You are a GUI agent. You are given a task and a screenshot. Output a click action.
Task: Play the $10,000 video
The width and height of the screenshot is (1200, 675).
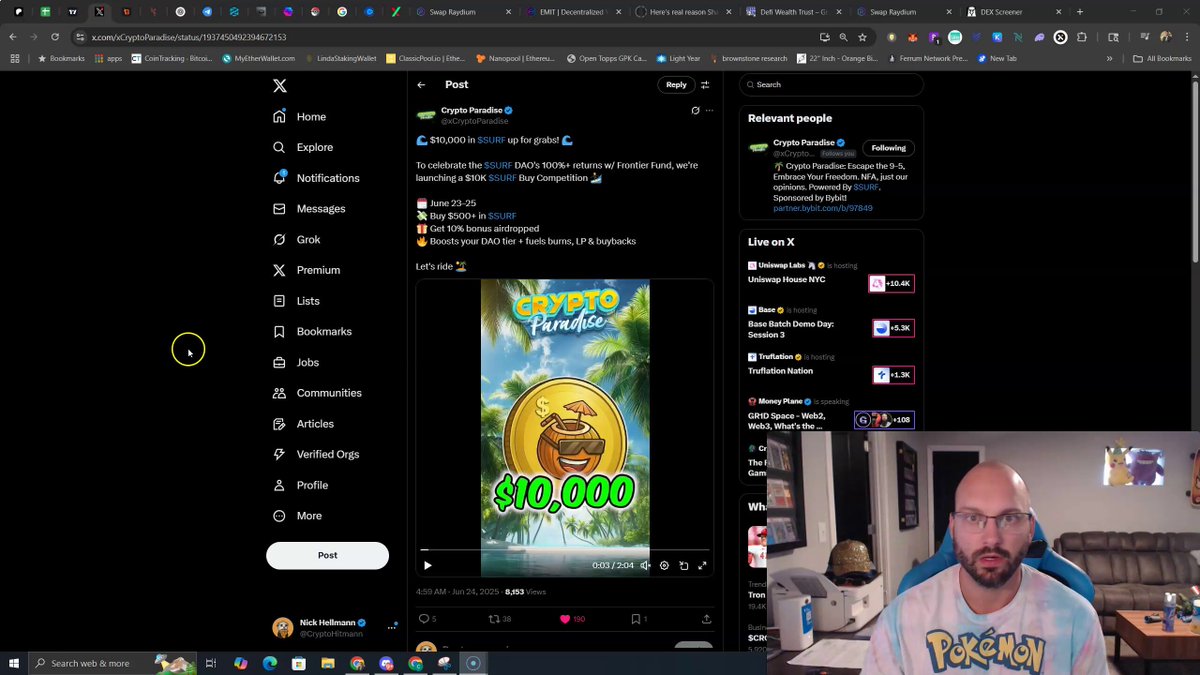coord(427,565)
